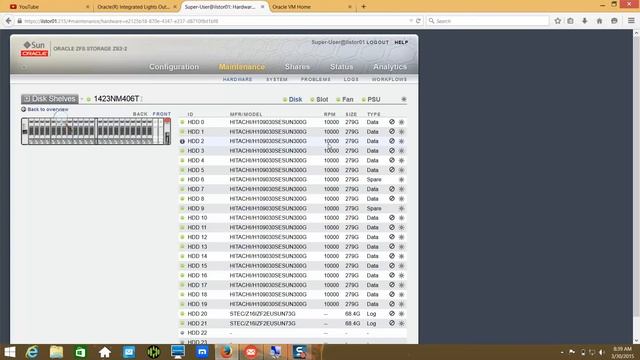This screenshot has width=640, height=360.
Task: Click the chassis front diagram thumbnail
Action: 96,131
